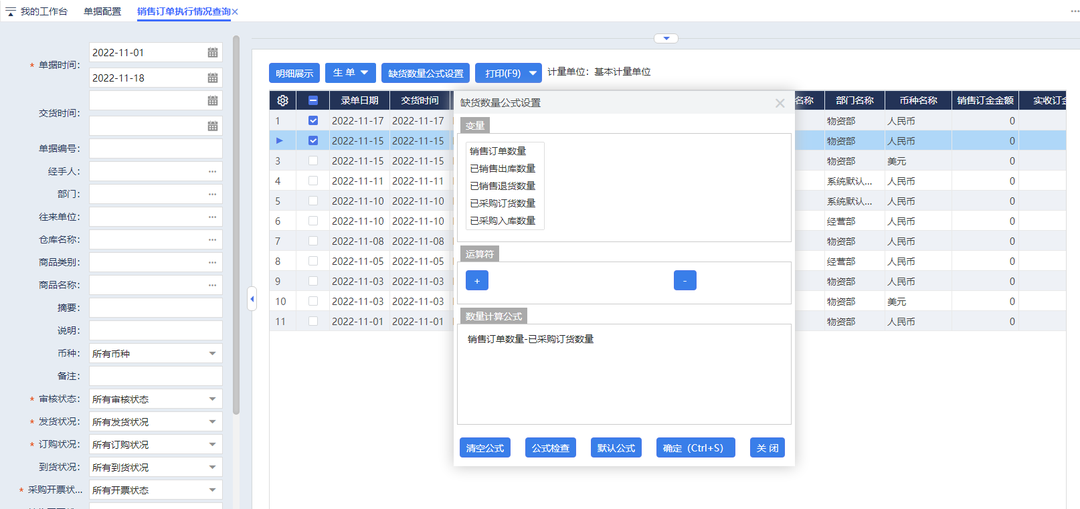
Task: Click the ellipsis icon in 仓库名称 field
Action: tap(212, 240)
